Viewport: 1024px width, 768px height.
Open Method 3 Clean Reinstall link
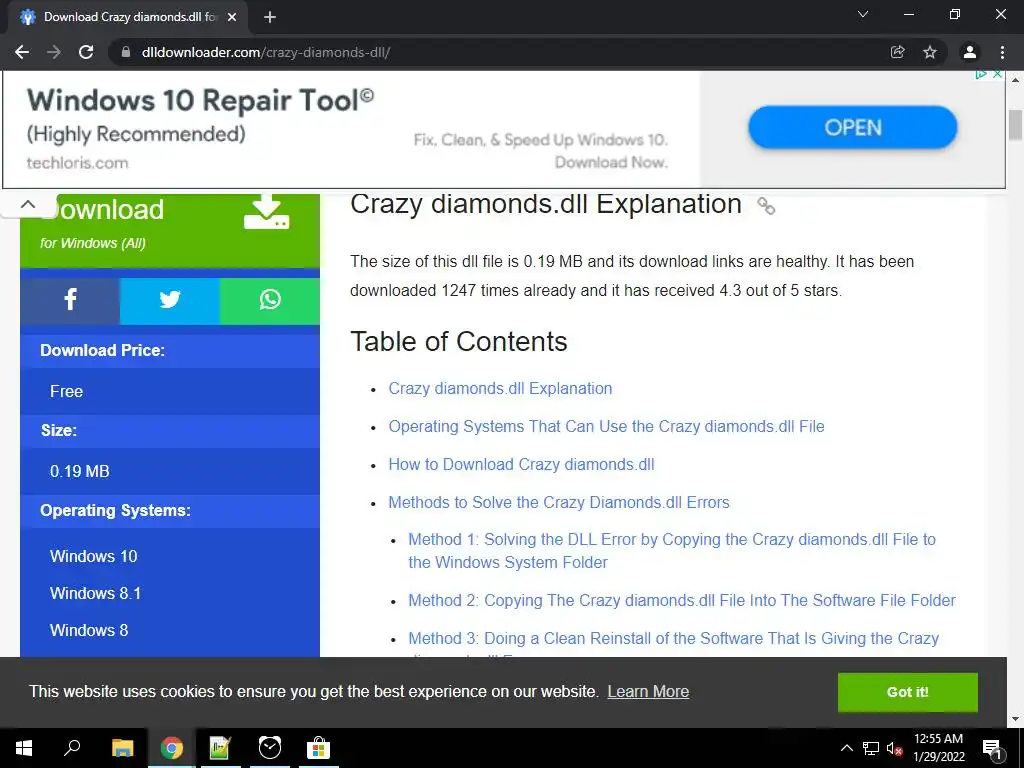[x=673, y=638]
